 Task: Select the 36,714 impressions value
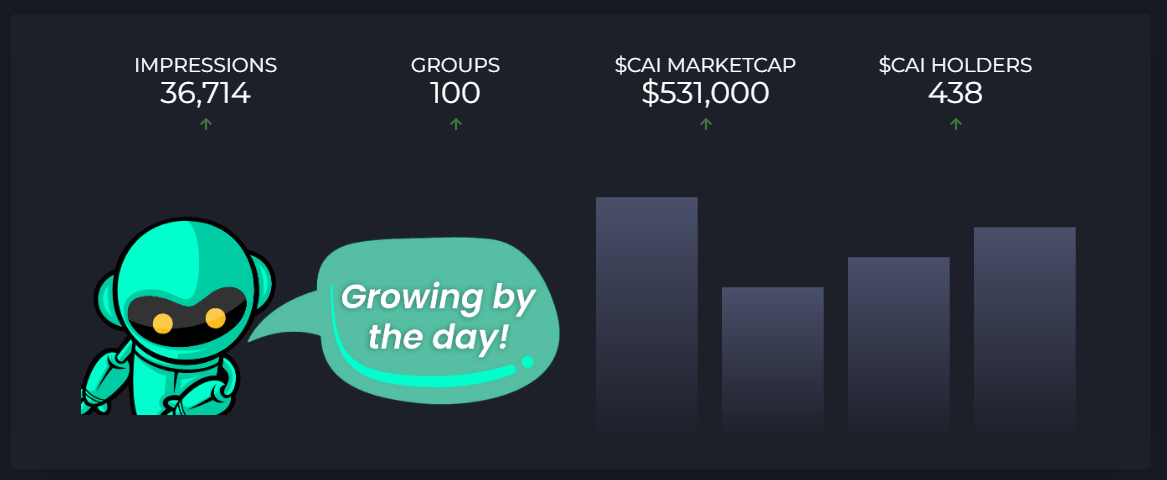205,94
